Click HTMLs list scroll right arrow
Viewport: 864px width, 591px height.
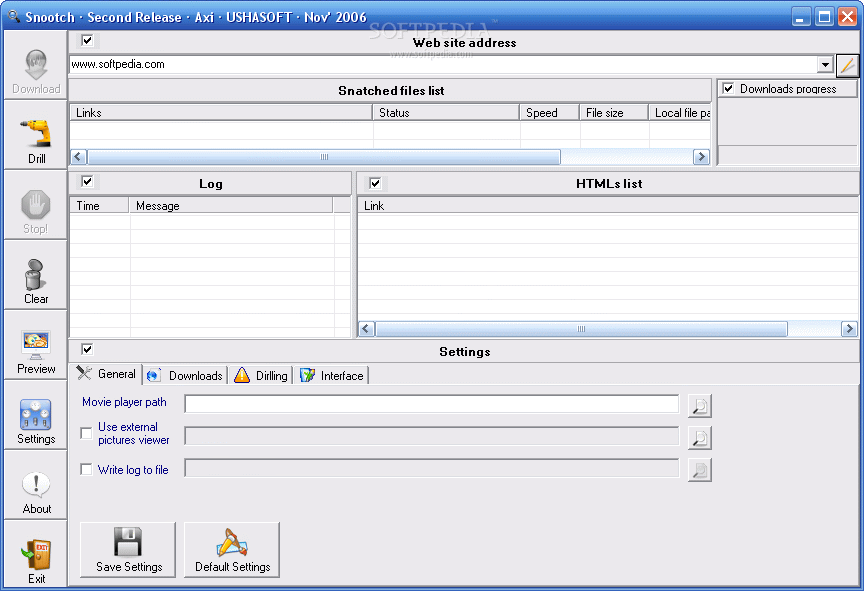tap(849, 329)
